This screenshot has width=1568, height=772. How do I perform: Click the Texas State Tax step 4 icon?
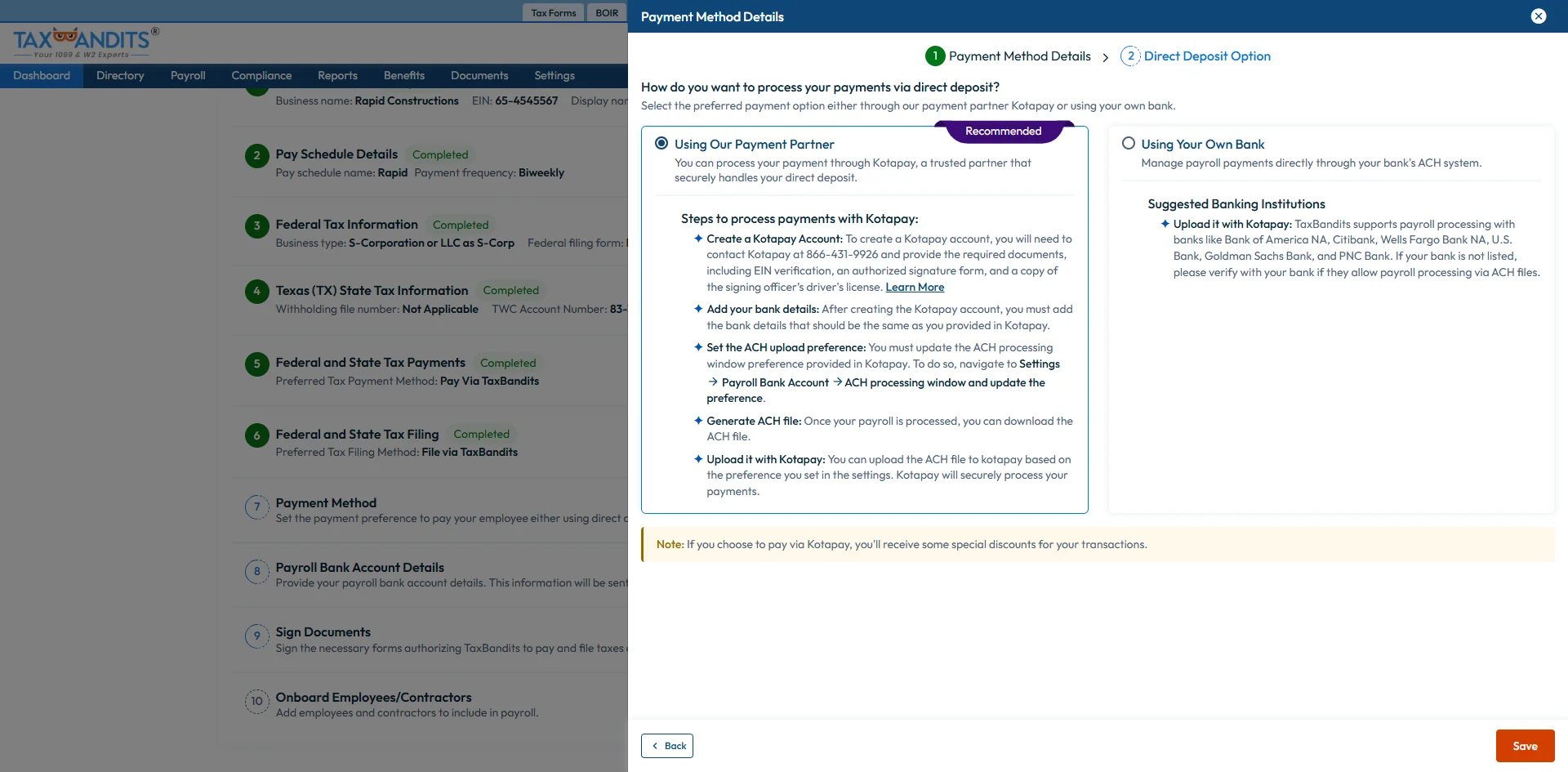coord(256,291)
